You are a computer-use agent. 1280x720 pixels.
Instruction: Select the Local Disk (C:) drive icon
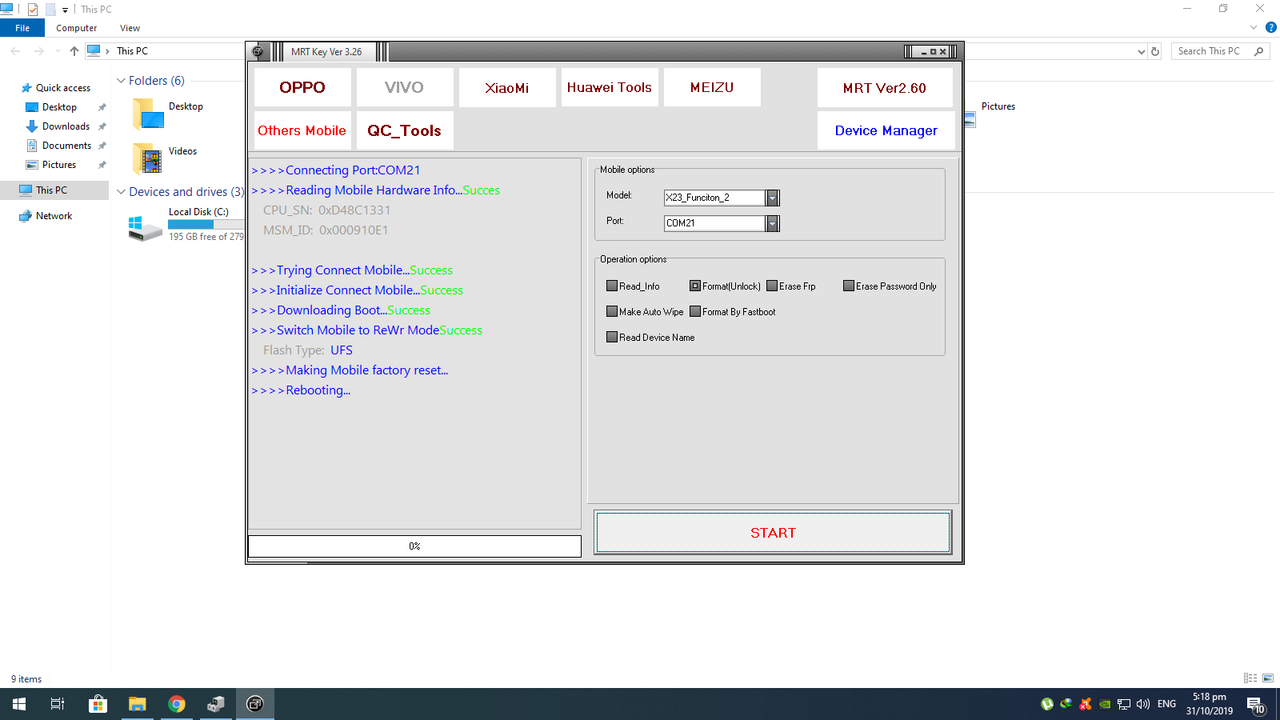coord(146,226)
